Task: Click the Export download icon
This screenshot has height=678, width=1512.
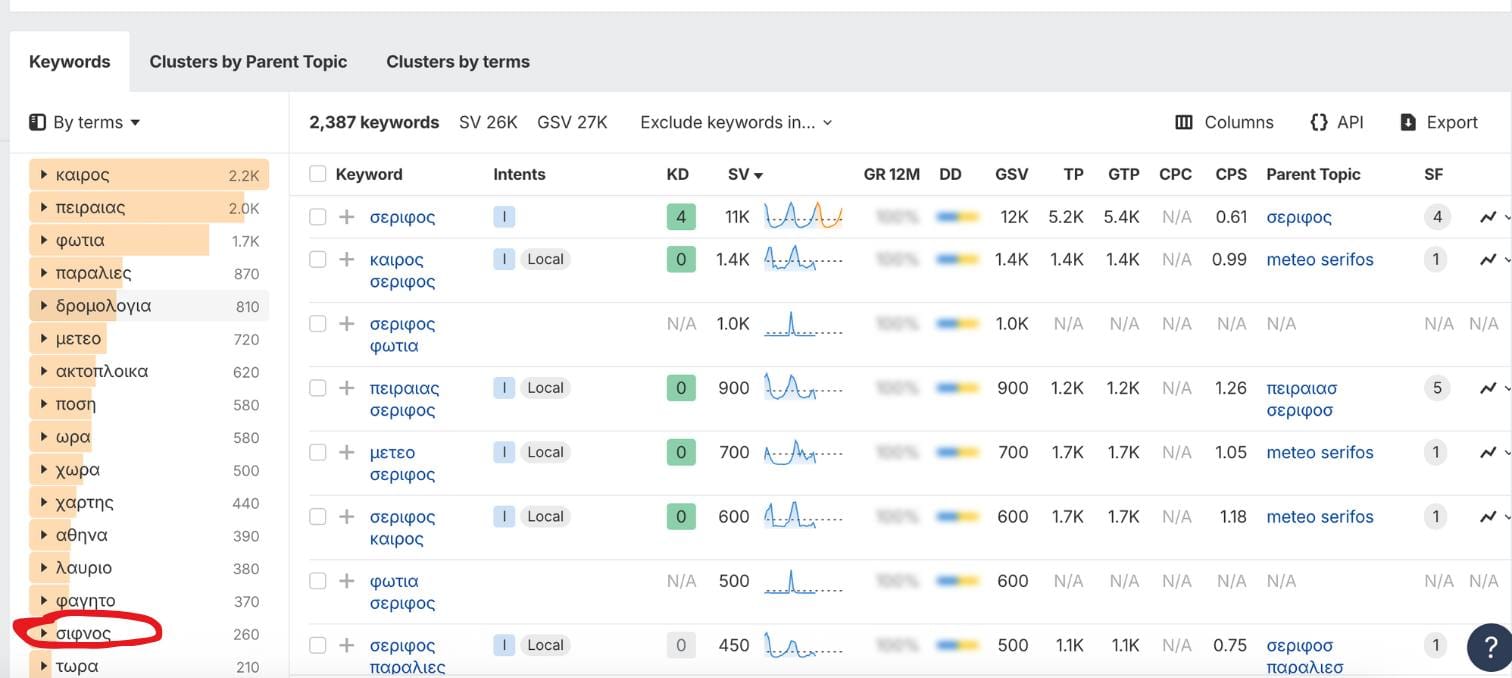Action: [x=1408, y=122]
